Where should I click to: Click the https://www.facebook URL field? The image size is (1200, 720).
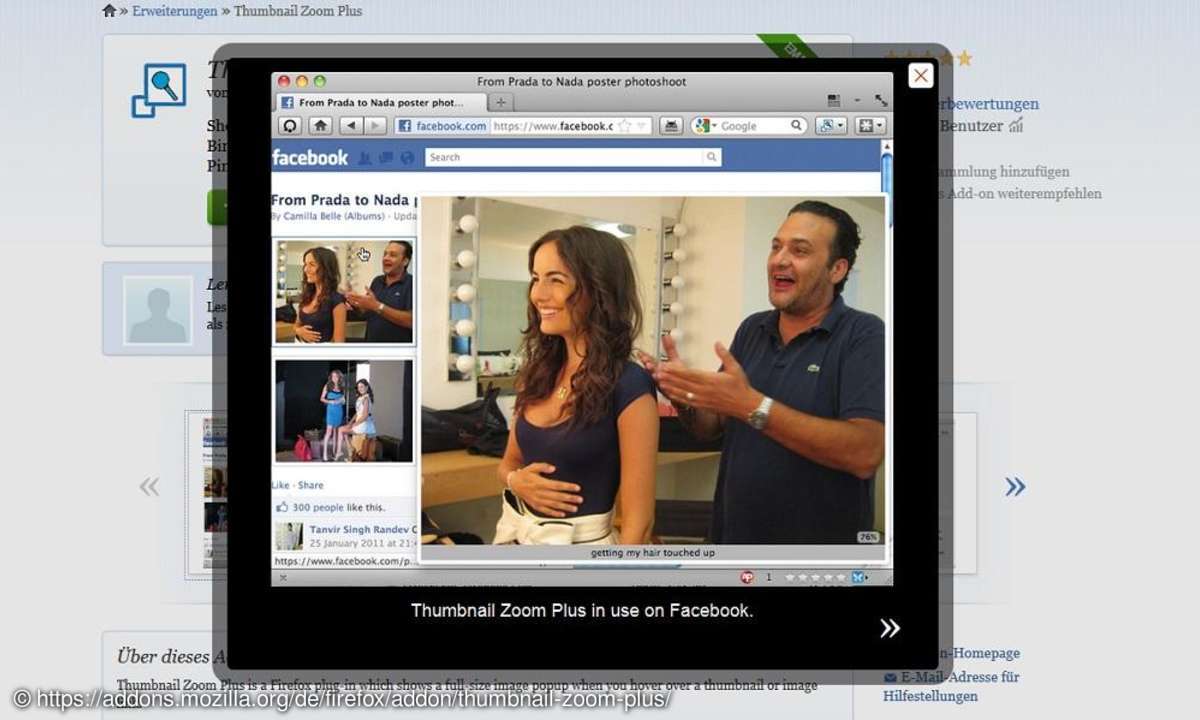tap(552, 126)
